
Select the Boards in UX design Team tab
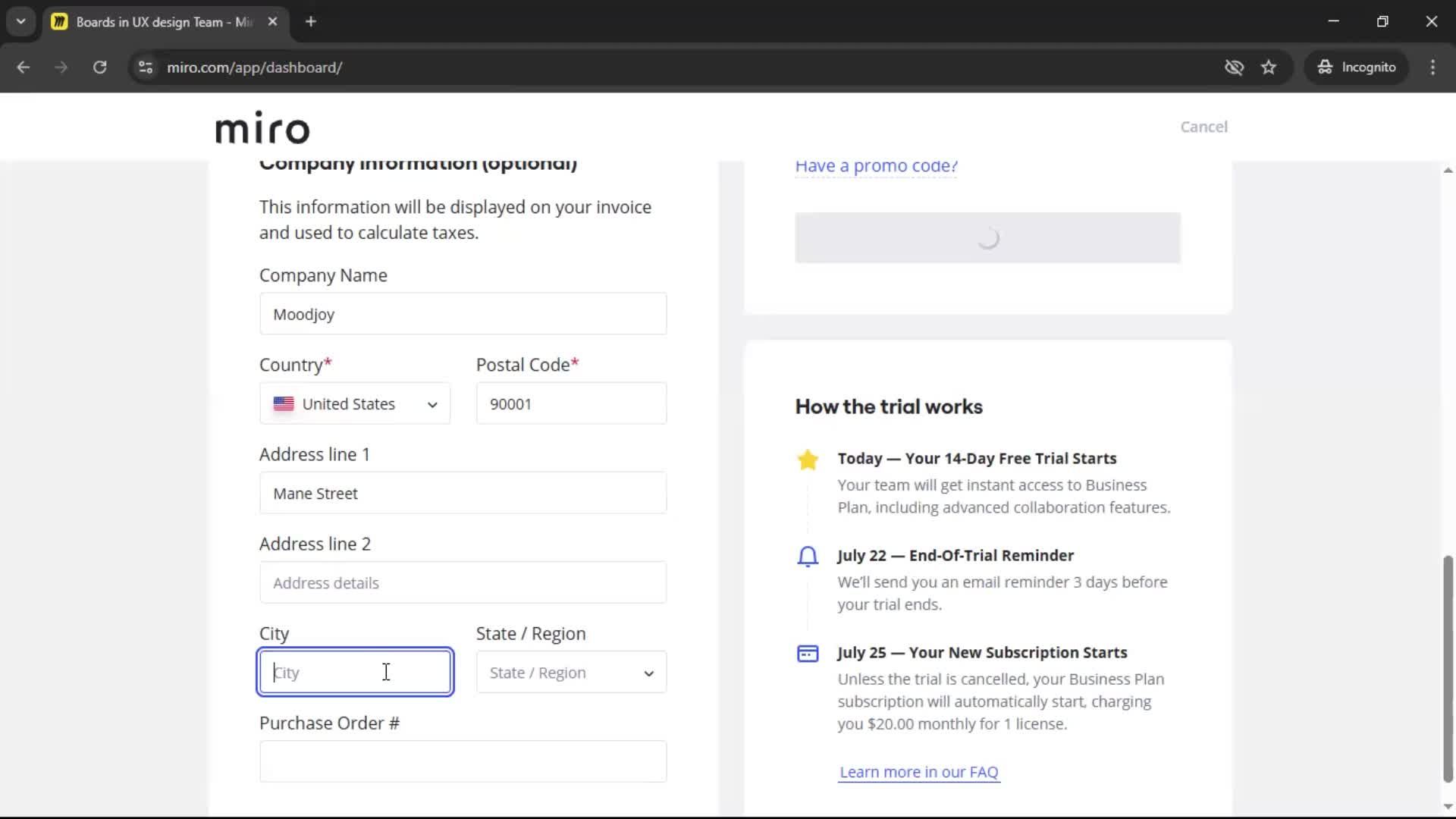[165, 22]
